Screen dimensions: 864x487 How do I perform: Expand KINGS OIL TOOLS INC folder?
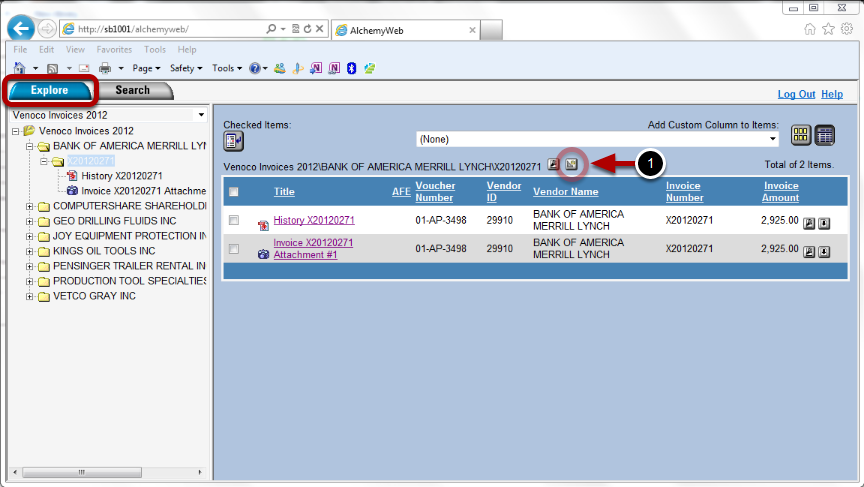point(30,251)
